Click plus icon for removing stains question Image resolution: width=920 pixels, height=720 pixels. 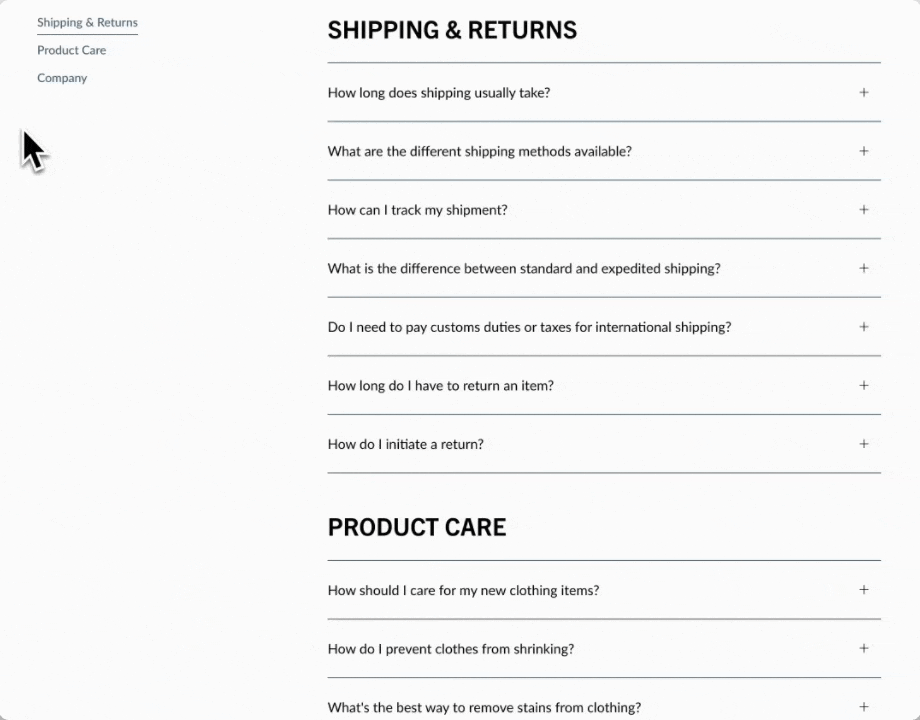(x=864, y=707)
